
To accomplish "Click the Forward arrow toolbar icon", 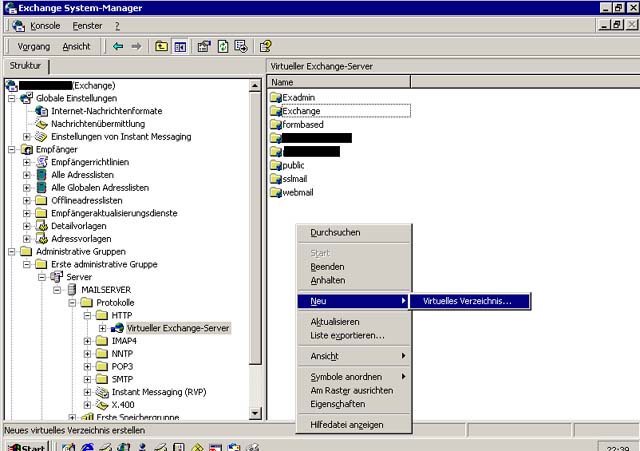I will pos(136,47).
